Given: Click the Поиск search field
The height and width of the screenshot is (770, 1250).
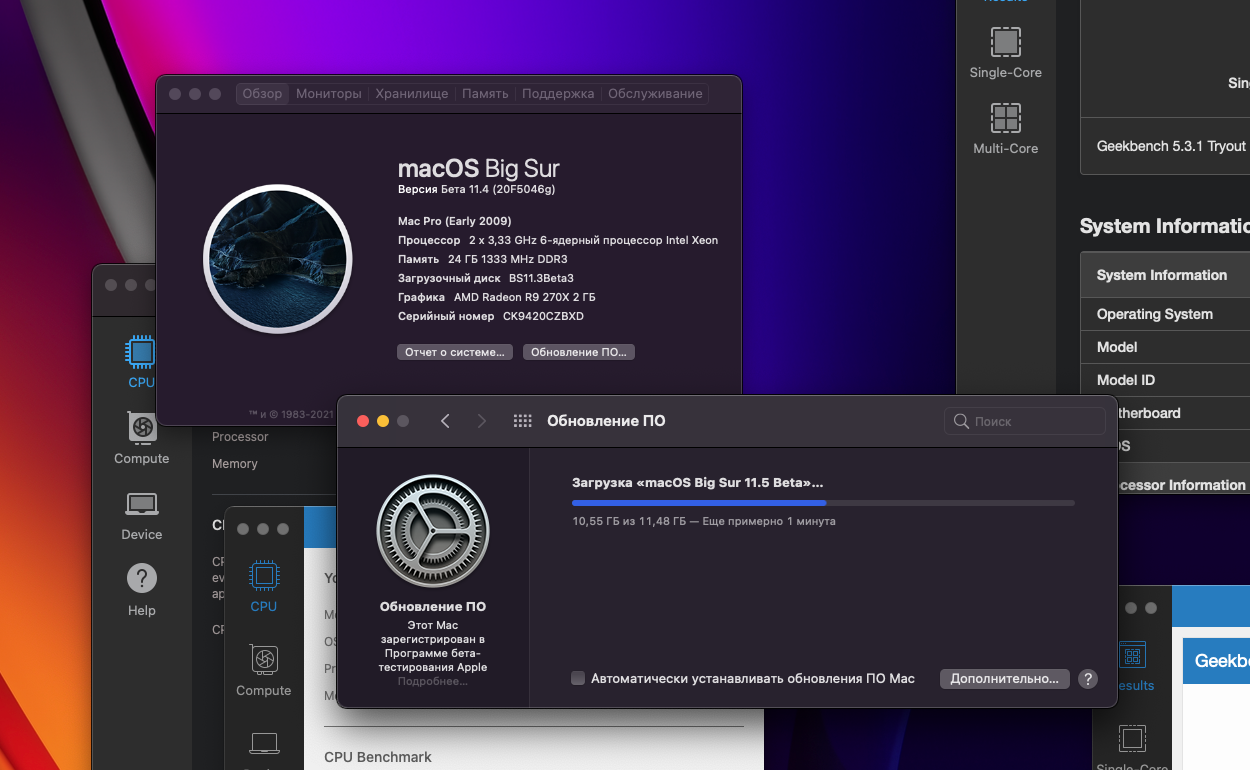Looking at the screenshot, I should pos(1025,421).
